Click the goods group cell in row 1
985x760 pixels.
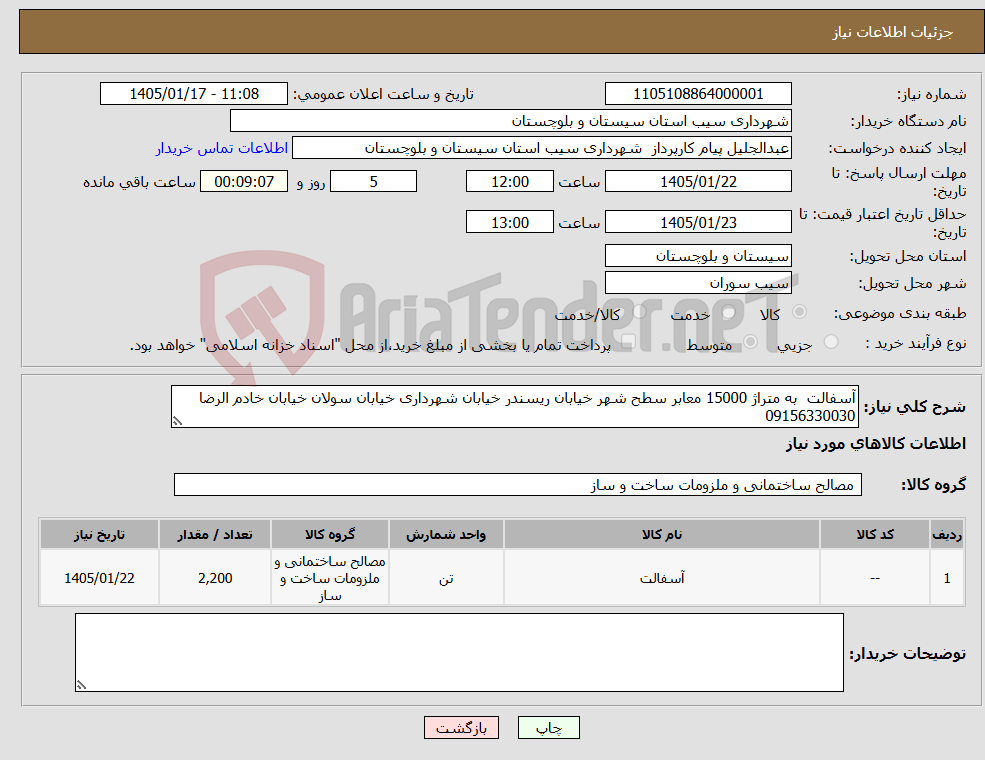(330, 578)
